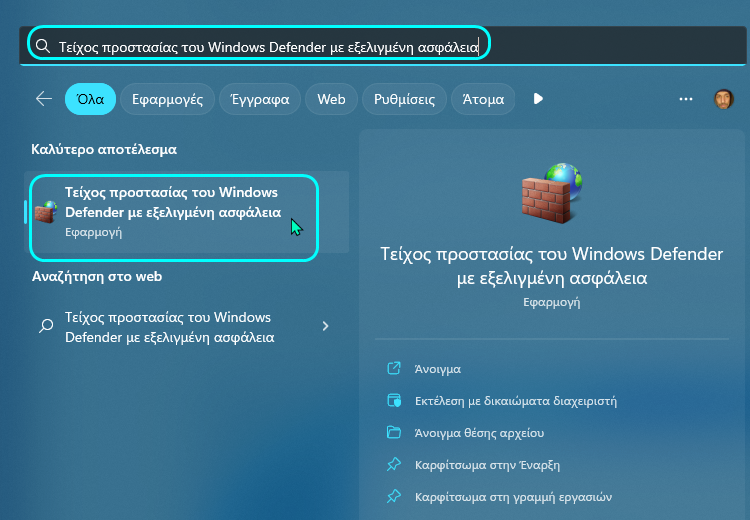Click the Εφαρμογή label under the large icon
750x520 pixels.
(551, 302)
